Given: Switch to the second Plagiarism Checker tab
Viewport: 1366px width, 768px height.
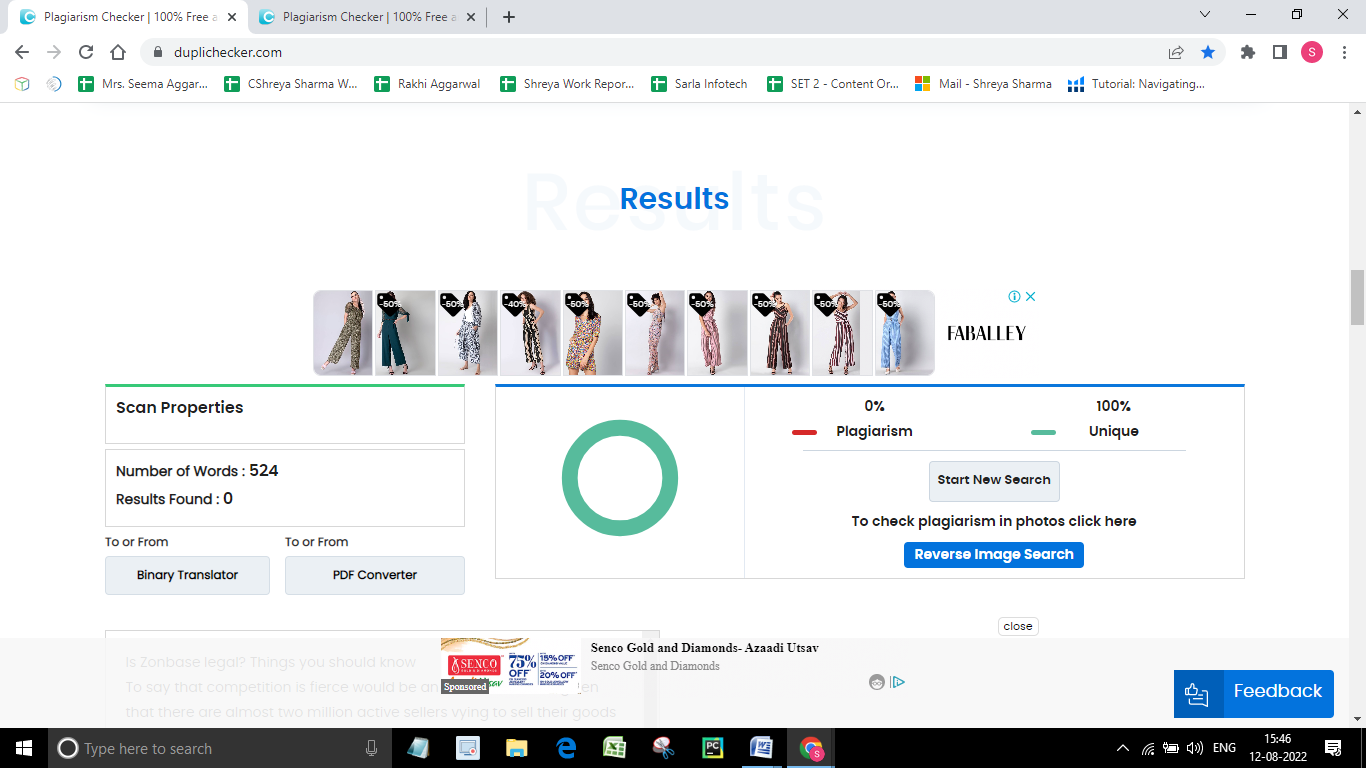Looking at the screenshot, I should click(367, 17).
